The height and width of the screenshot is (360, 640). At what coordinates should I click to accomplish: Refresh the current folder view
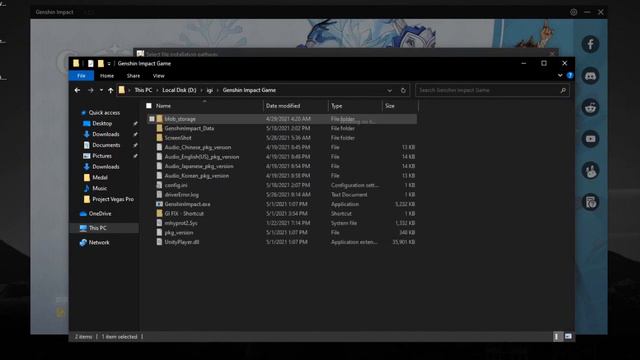403,90
